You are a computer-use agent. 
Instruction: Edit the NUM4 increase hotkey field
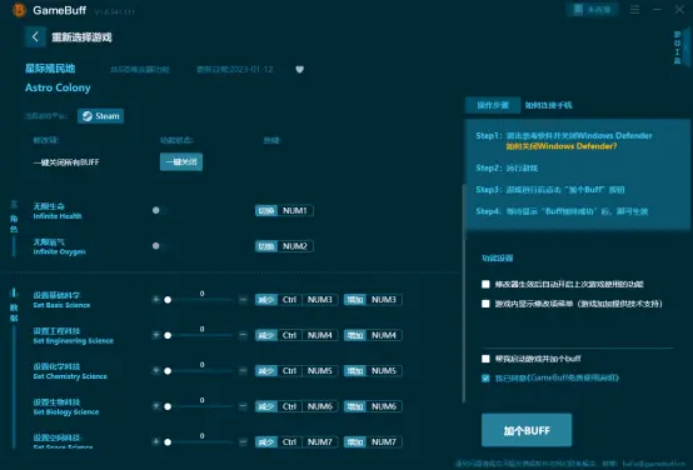pos(384,335)
